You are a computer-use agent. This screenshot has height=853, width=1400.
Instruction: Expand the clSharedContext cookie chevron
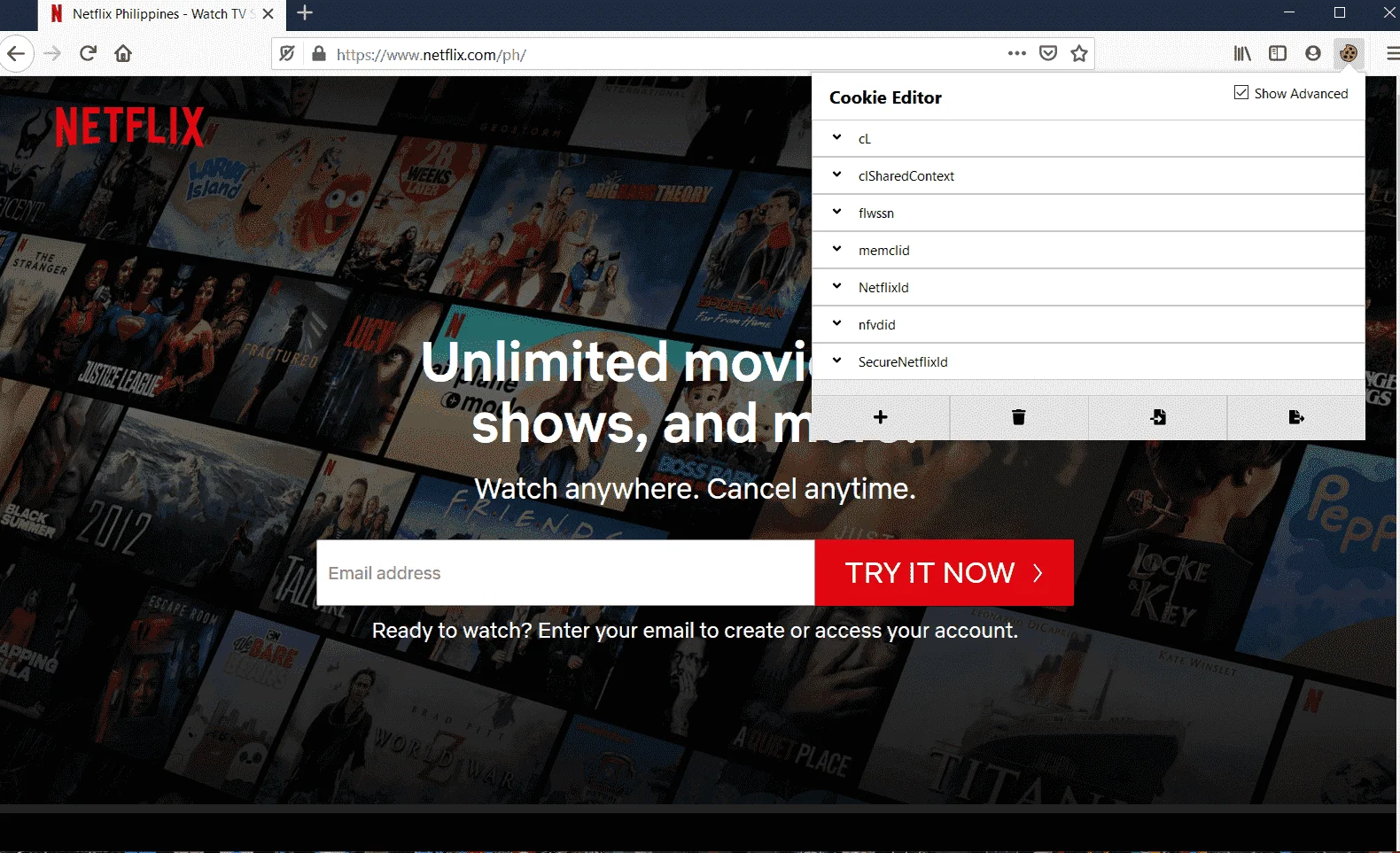click(836, 174)
